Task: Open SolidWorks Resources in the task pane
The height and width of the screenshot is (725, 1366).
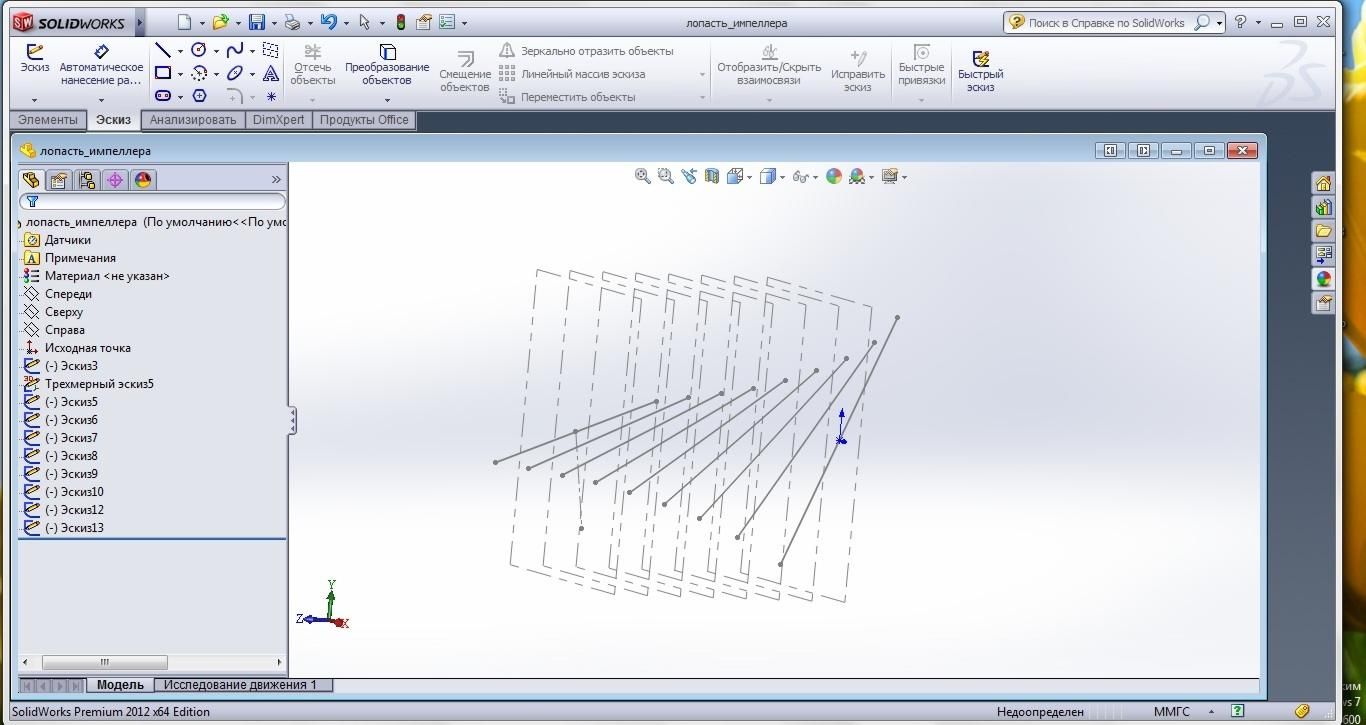Action: [x=1324, y=183]
